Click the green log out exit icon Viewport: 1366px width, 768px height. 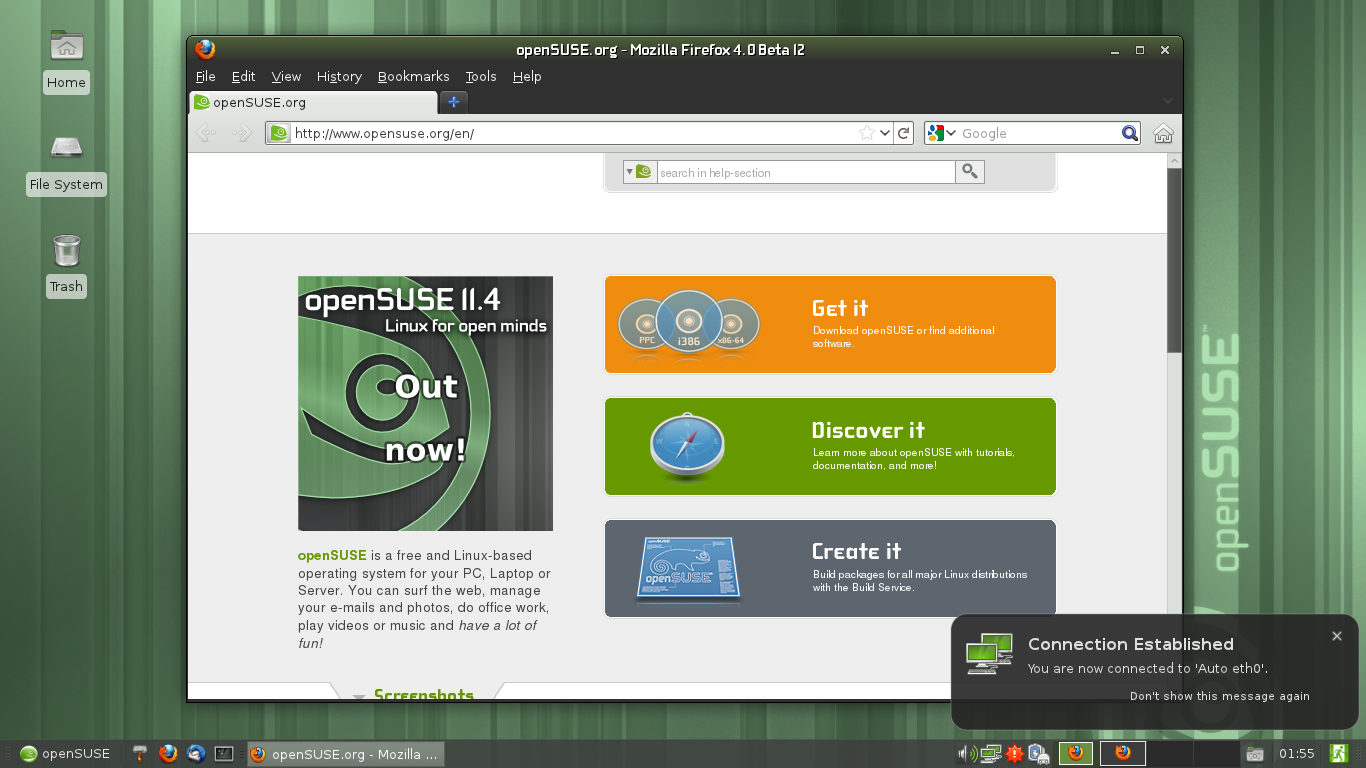1338,754
